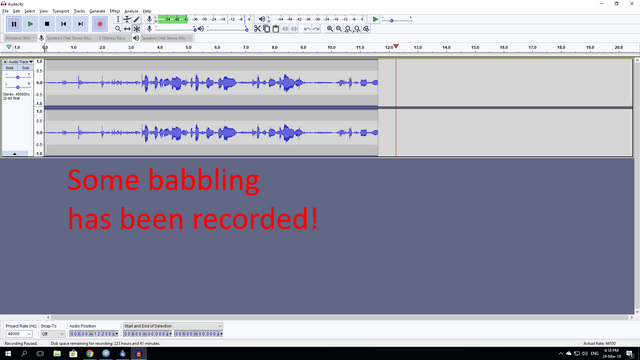Select the Zoom magnifier tool
This screenshot has height=360, width=640.
coord(118,29)
